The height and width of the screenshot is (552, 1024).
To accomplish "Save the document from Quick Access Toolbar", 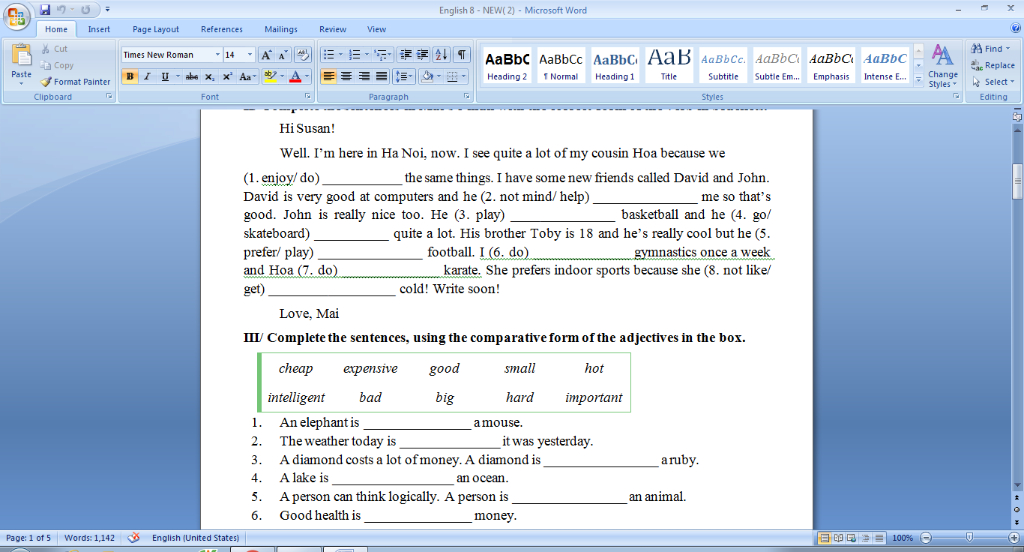I will [44, 10].
